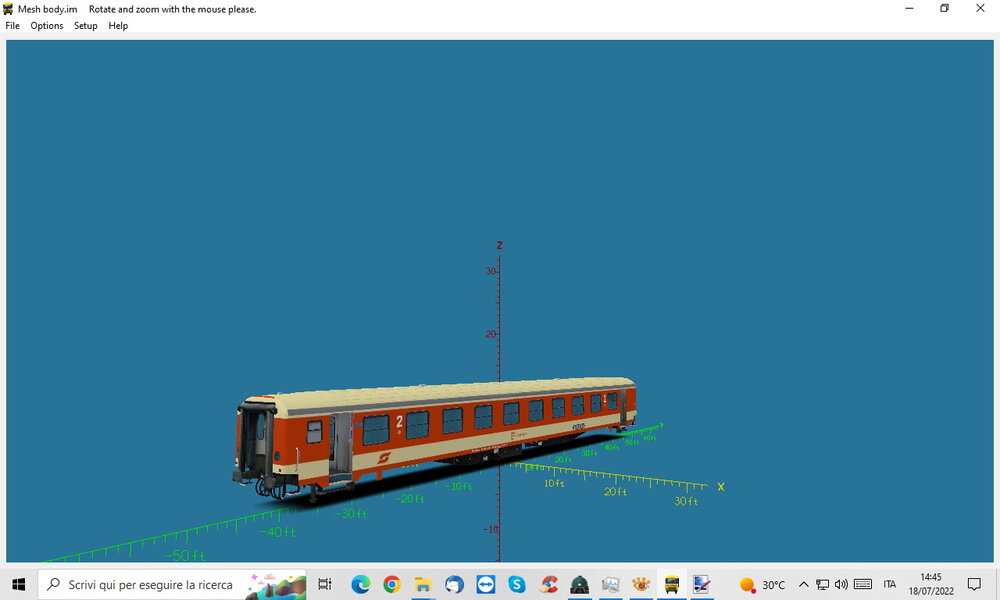This screenshot has height=600, width=1000.
Task: Open CCleaner from the taskbar
Action: click(548, 584)
